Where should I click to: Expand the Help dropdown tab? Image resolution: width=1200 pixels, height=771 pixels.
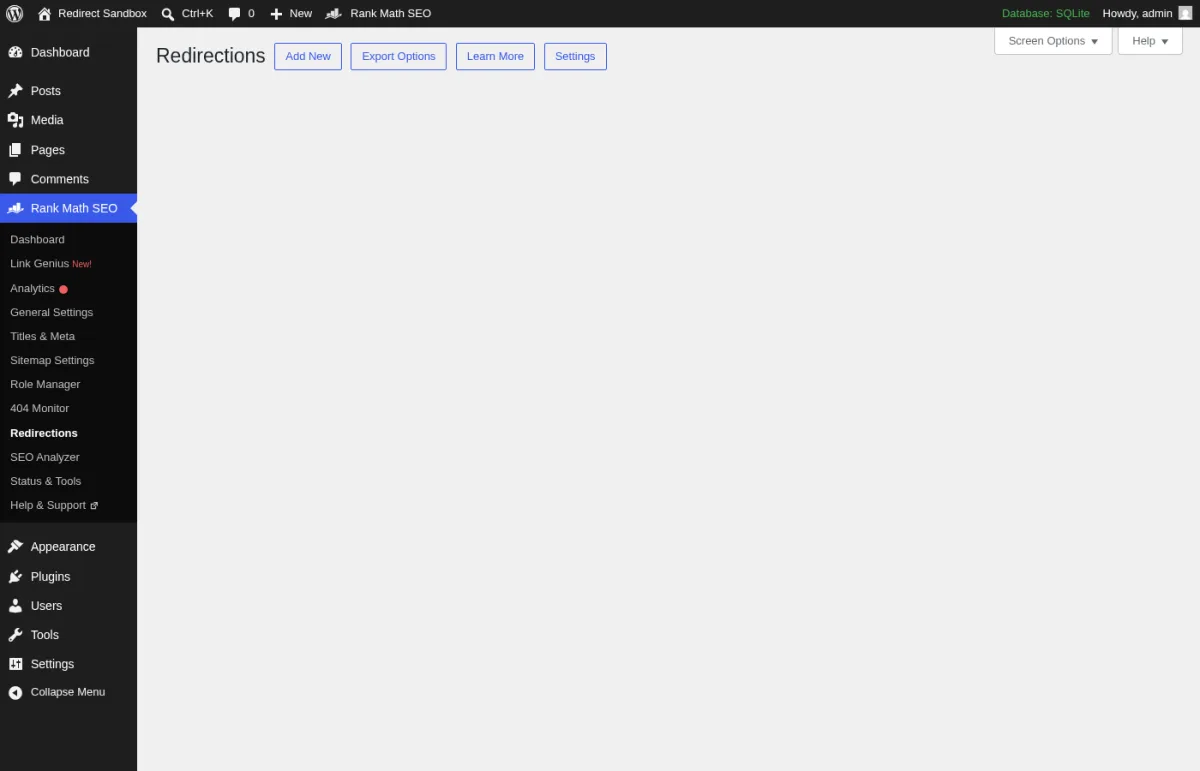coord(1150,41)
